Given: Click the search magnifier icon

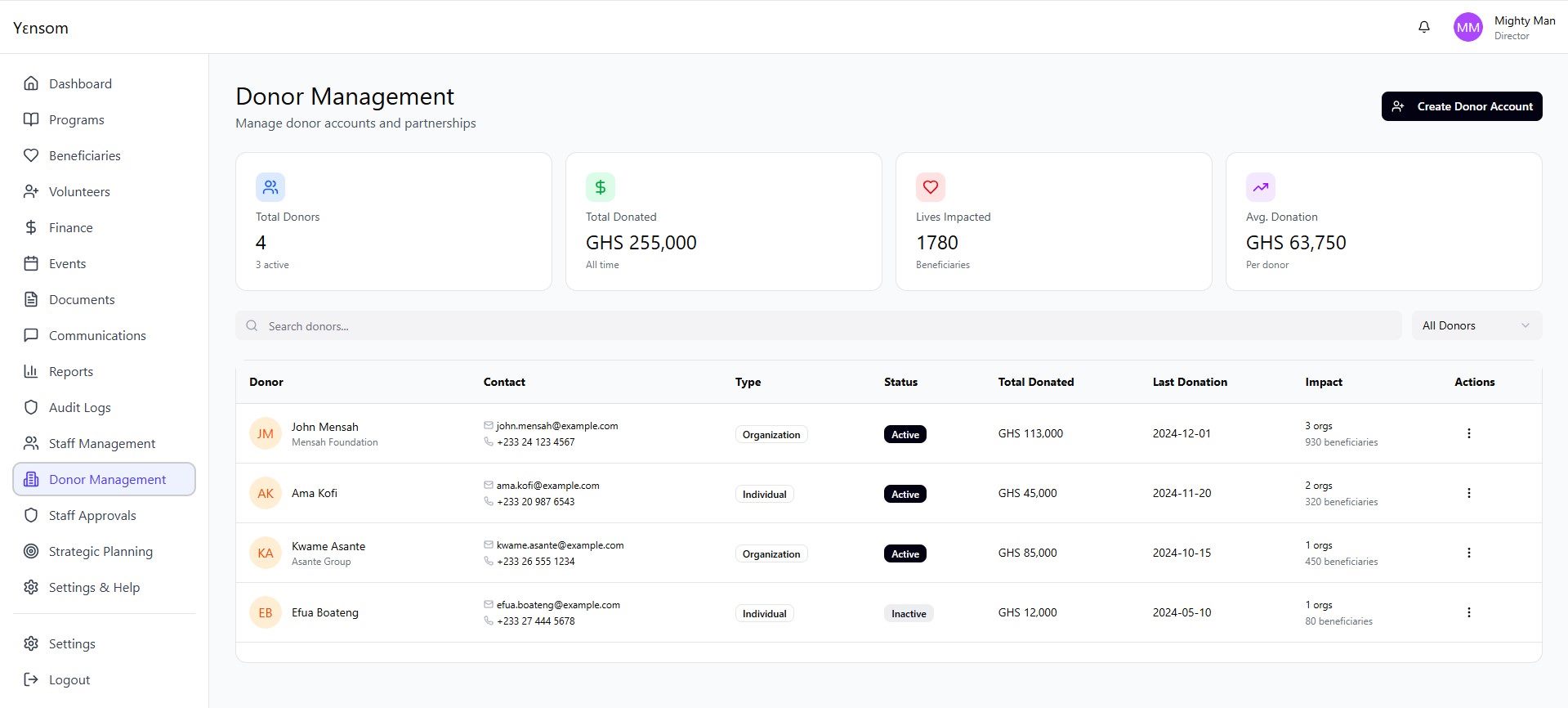Looking at the screenshot, I should (252, 325).
